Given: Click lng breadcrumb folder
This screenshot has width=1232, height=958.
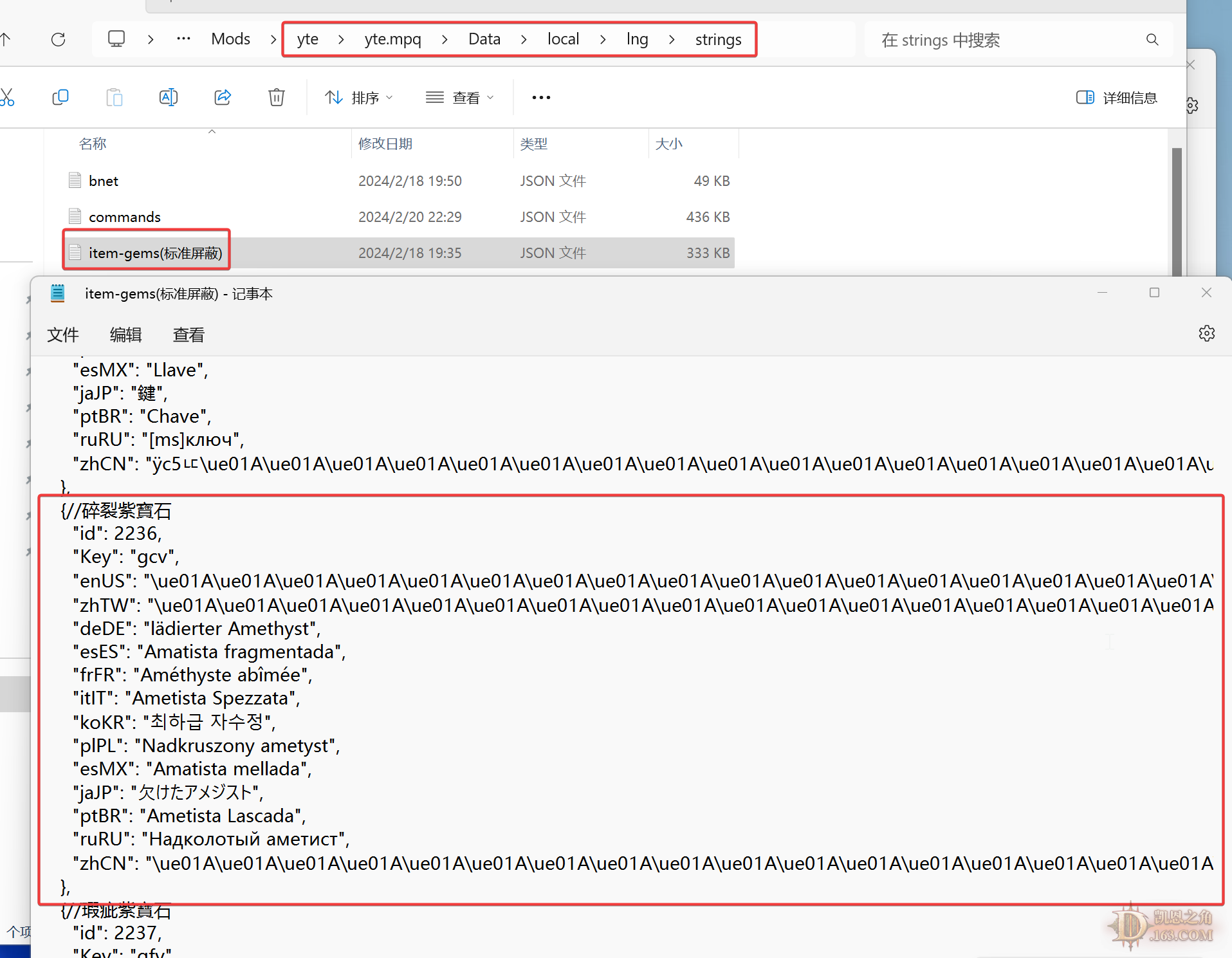Looking at the screenshot, I should pos(637,39).
